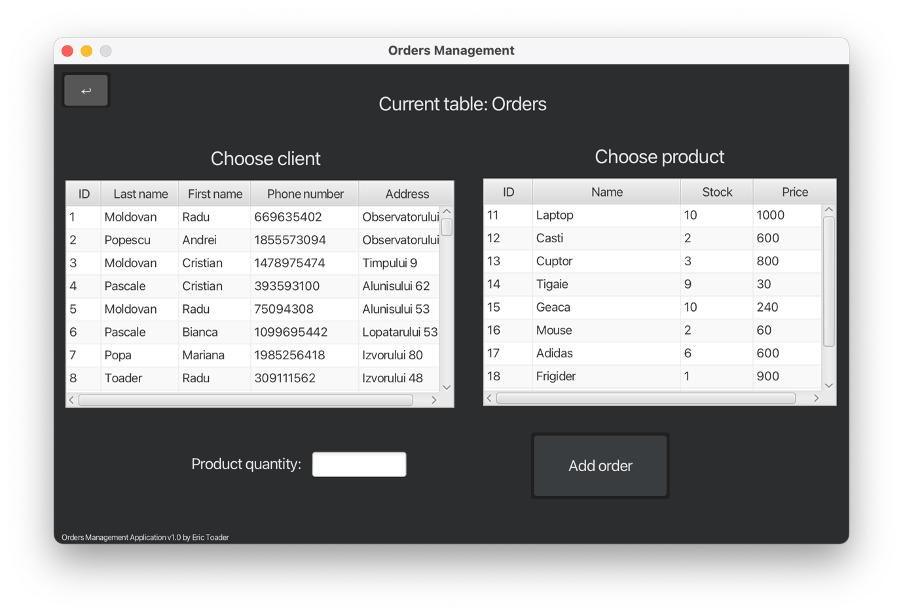Click phone number 75094308
This screenshot has height=616, width=904.
tap(284, 309)
